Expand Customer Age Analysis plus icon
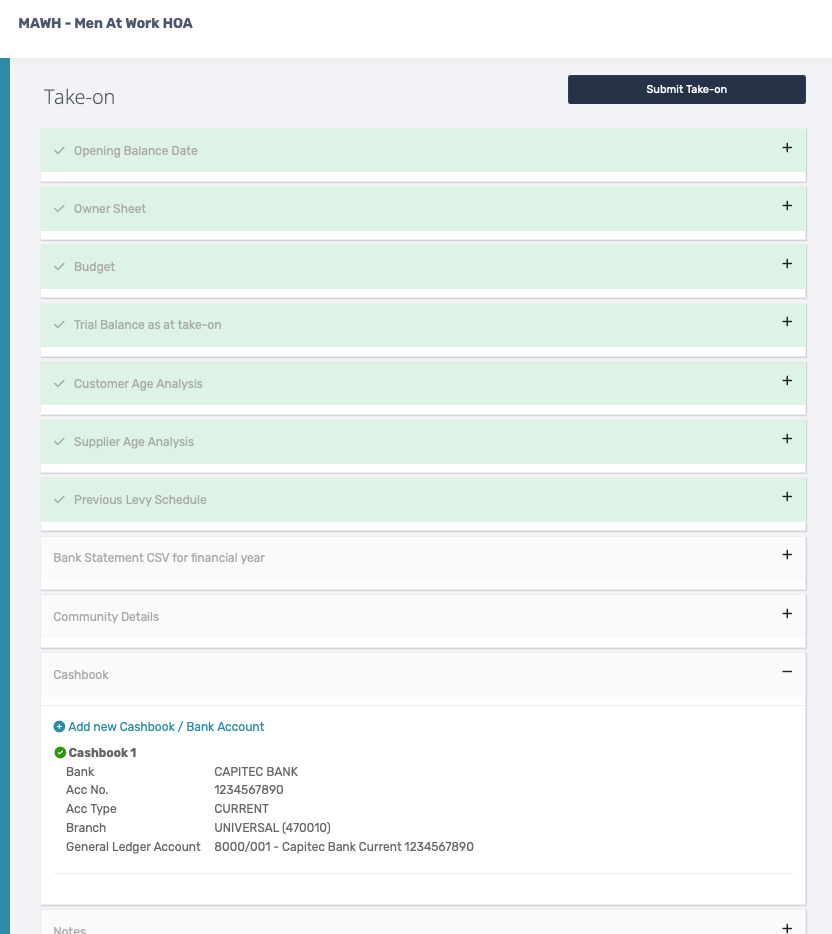Viewport: 832px width, 934px height. click(x=787, y=381)
